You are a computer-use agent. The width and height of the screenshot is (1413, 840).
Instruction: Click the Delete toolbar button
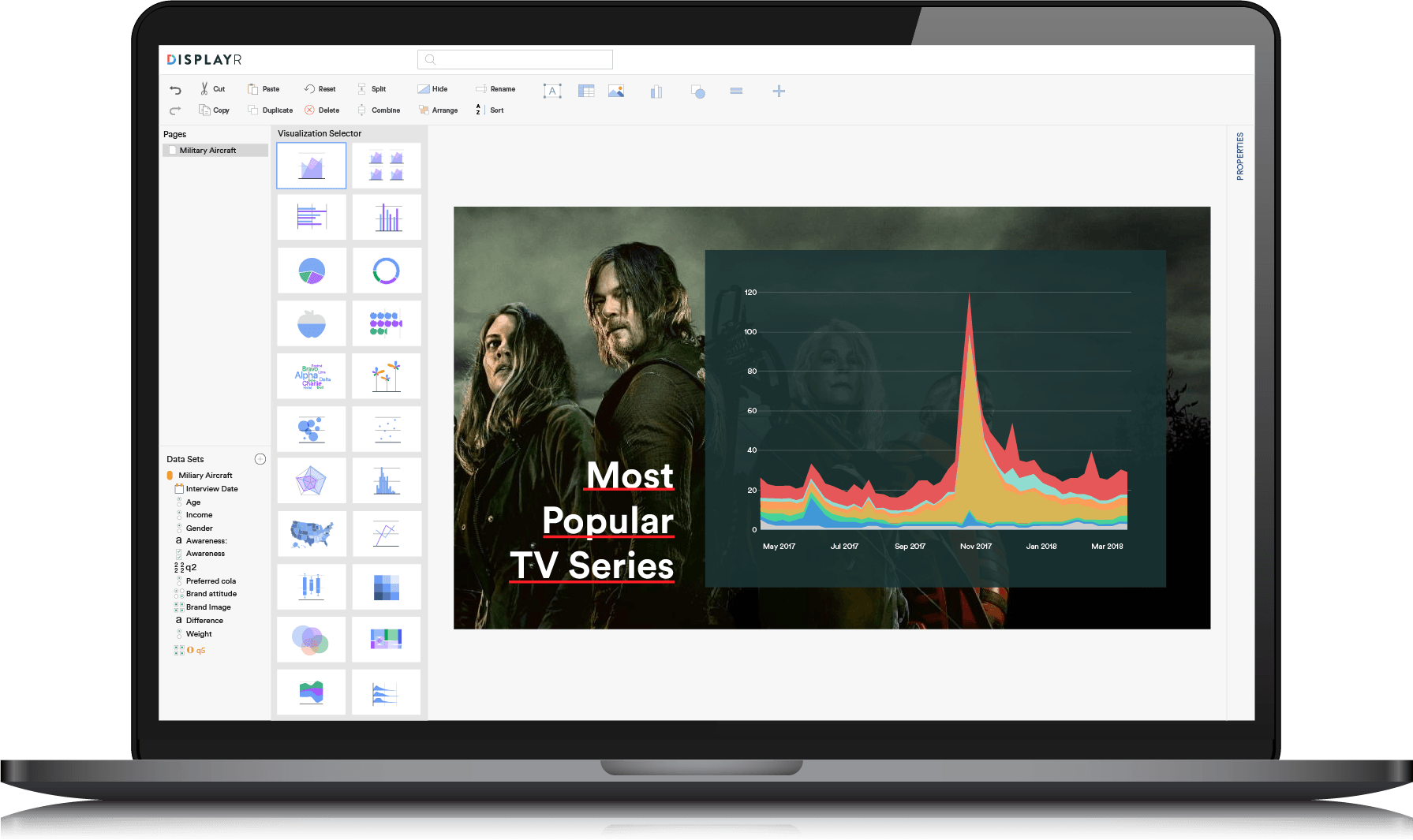pos(322,110)
